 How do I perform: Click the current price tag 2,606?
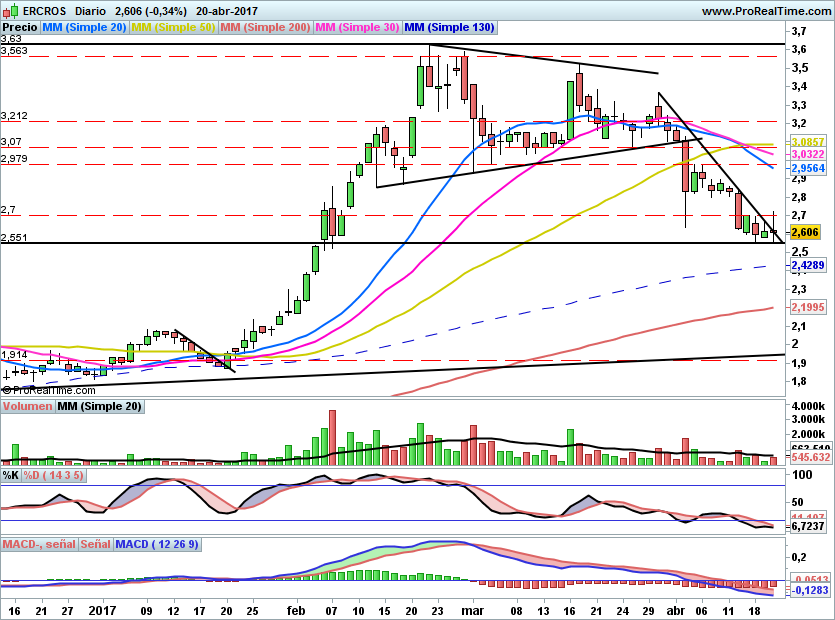(805, 232)
